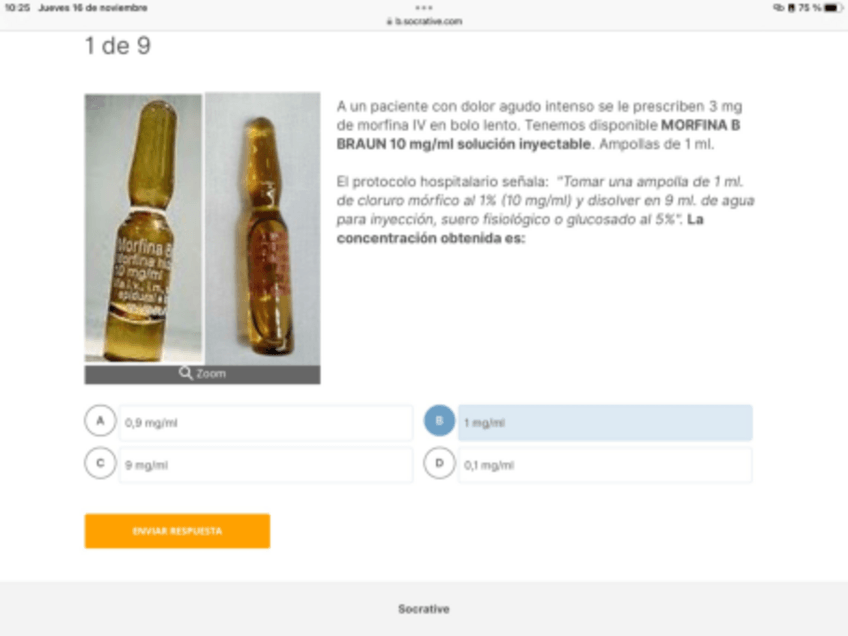Open the left morphine ampoule photo

point(144,228)
